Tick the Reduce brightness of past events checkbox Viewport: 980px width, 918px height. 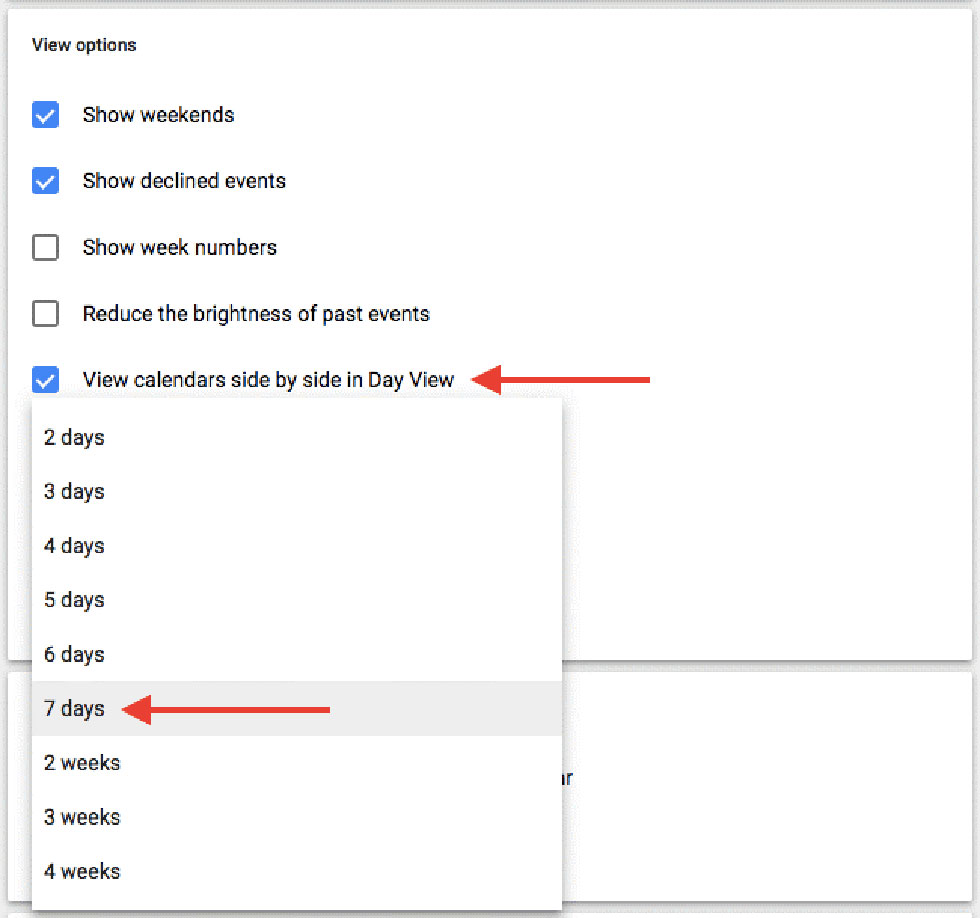tap(45, 314)
